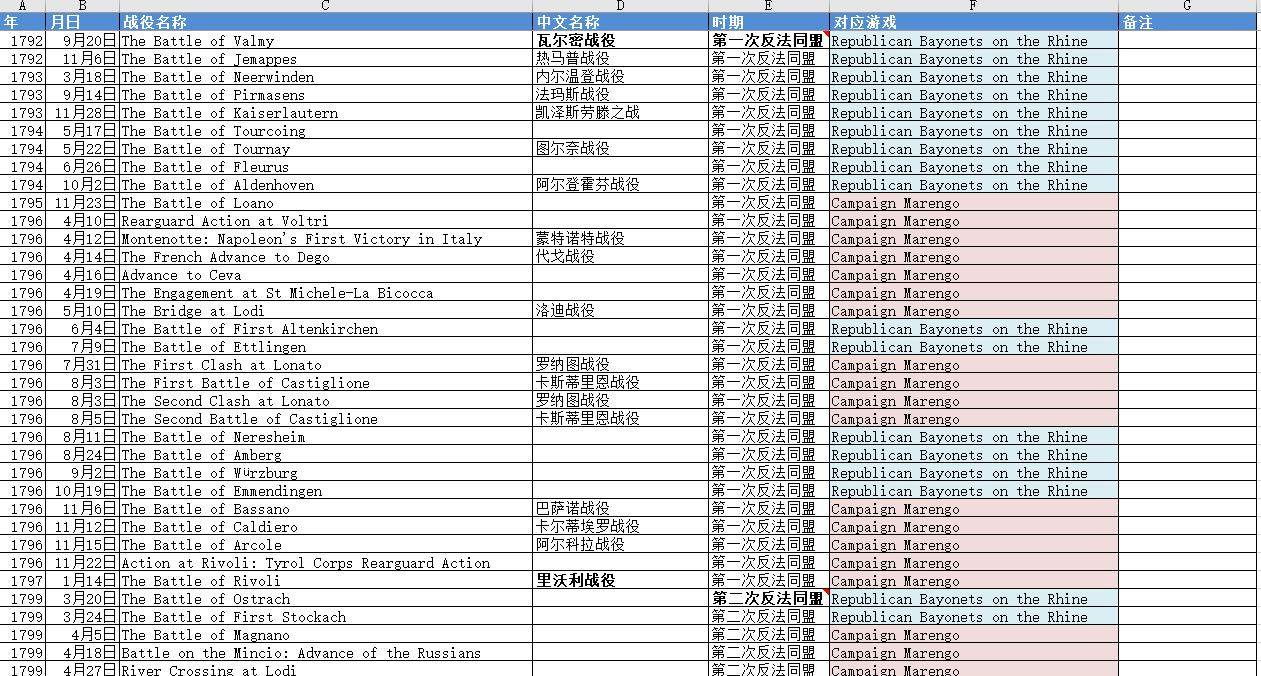Select cell The Battle of Arcole
This screenshot has width=1261, height=676.
tap(325, 545)
